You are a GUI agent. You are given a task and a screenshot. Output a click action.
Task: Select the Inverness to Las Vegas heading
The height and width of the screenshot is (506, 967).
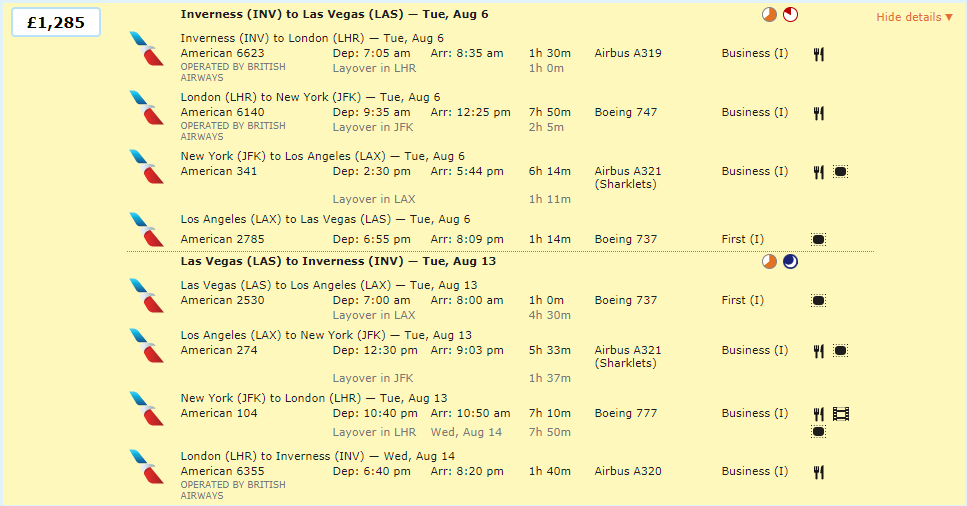click(x=334, y=15)
